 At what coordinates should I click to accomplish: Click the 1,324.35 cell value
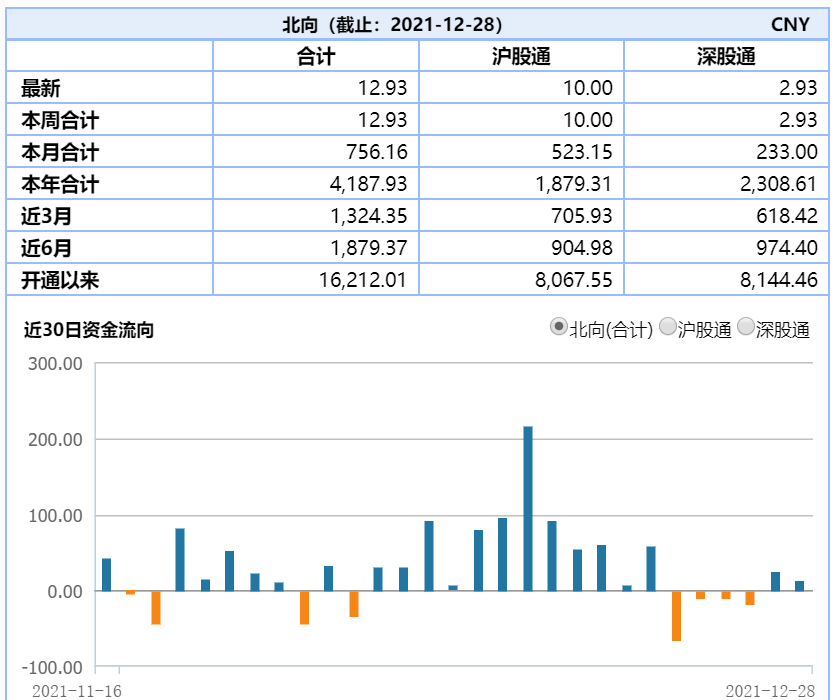369,216
